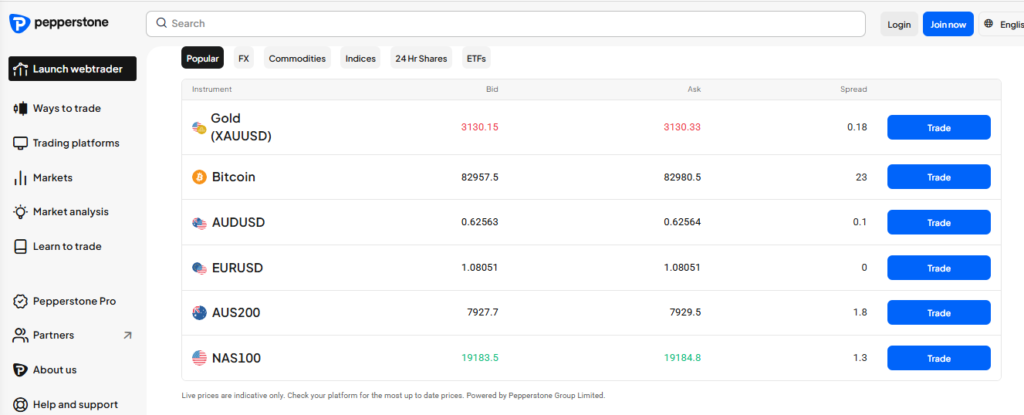Select the Commodities tab

[x=297, y=59]
